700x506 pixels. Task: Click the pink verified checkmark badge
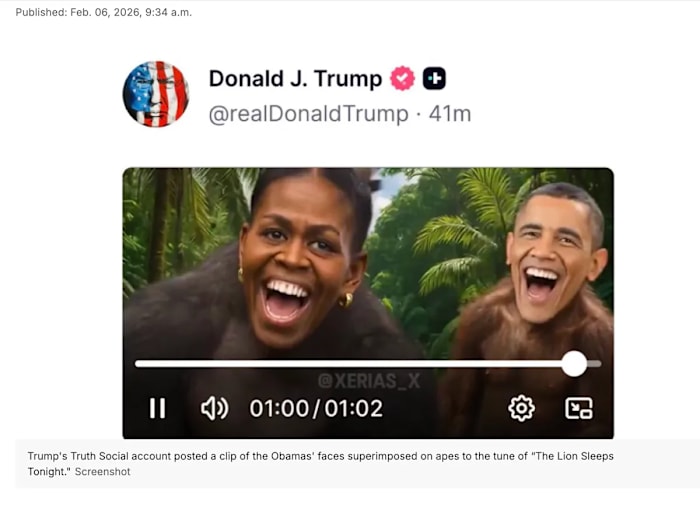click(x=402, y=79)
